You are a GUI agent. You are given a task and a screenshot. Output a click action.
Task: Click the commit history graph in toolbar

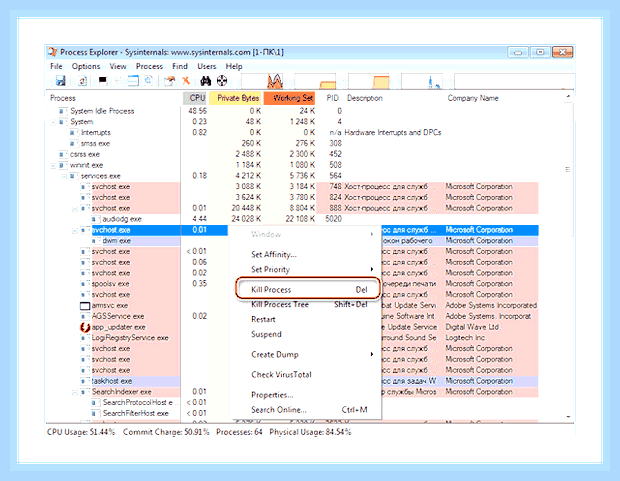click(x=316, y=81)
